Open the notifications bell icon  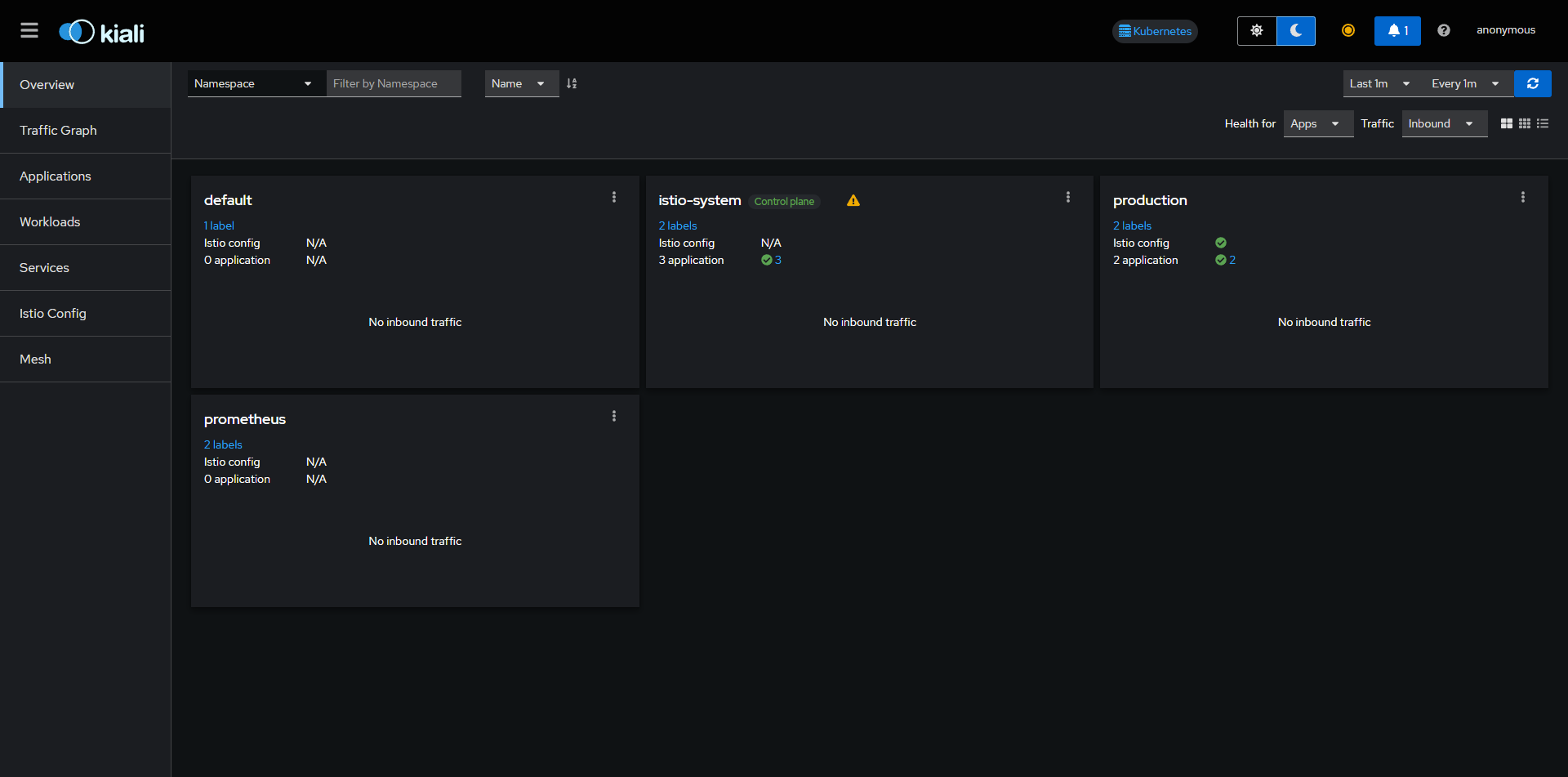coord(1397,30)
